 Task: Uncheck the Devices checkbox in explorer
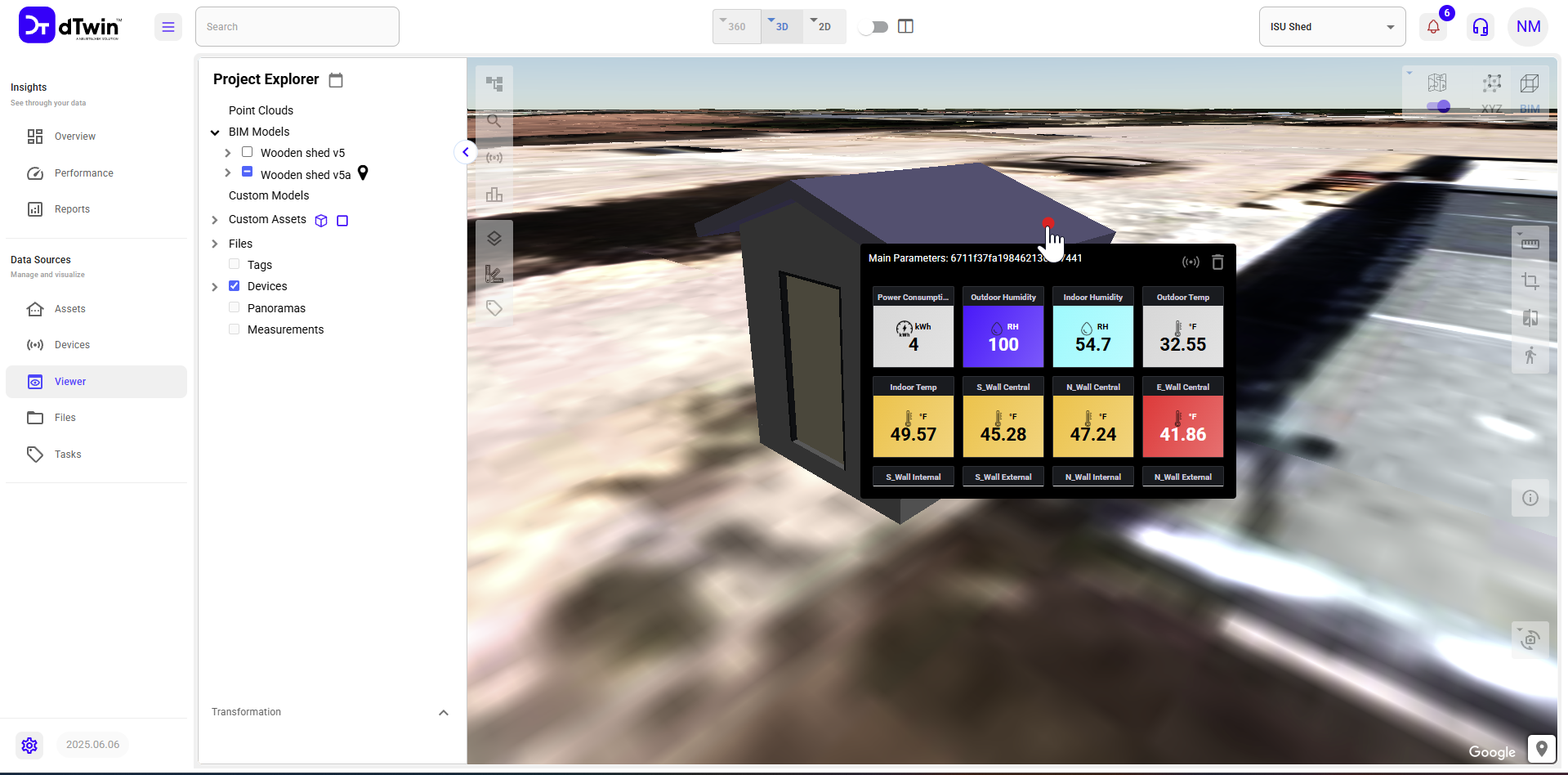[x=235, y=285]
